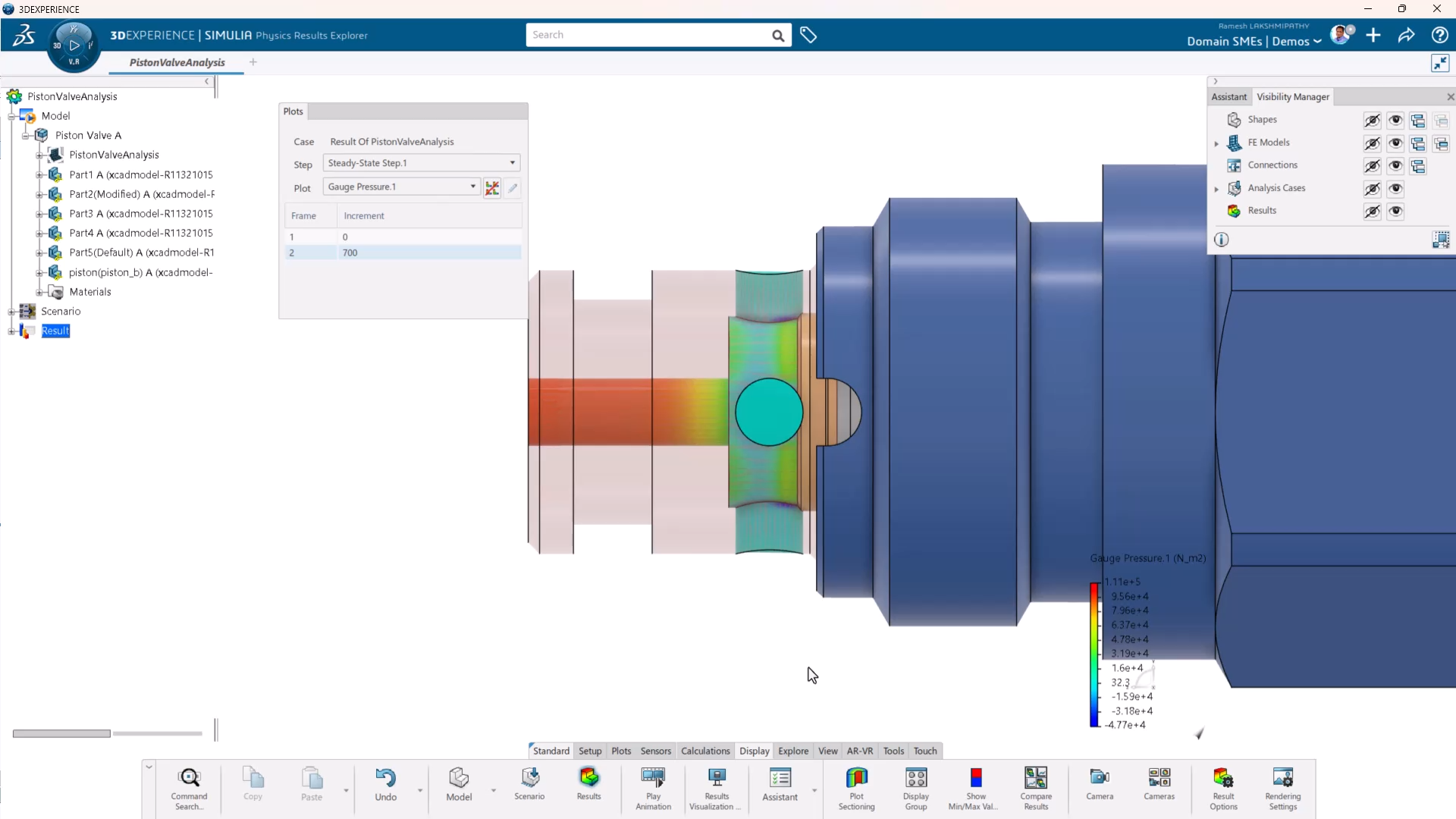Hide Connections with crossed eye icon
This screenshot has width=1456, height=819.
coord(1373,165)
